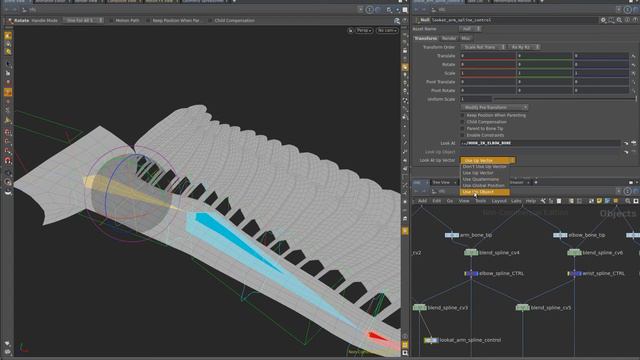This screenshot has width=640, height=360.
Task: Open parameter pane gear settings icon
Action: (603, 20)
